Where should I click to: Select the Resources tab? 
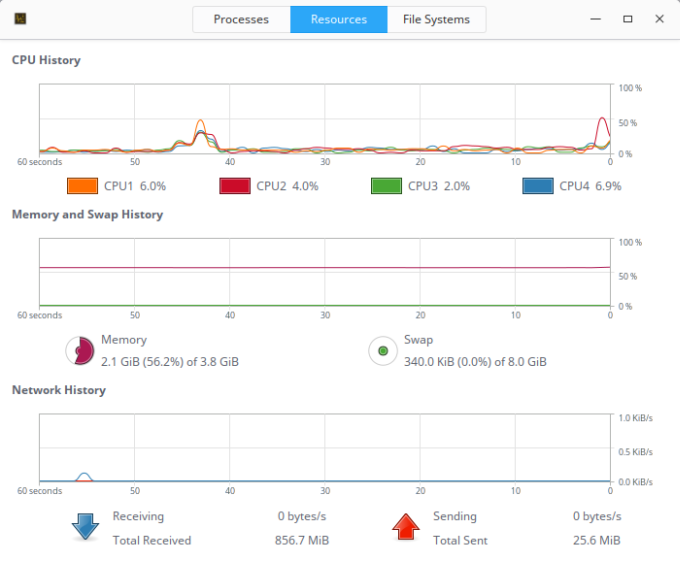point(339,20)
